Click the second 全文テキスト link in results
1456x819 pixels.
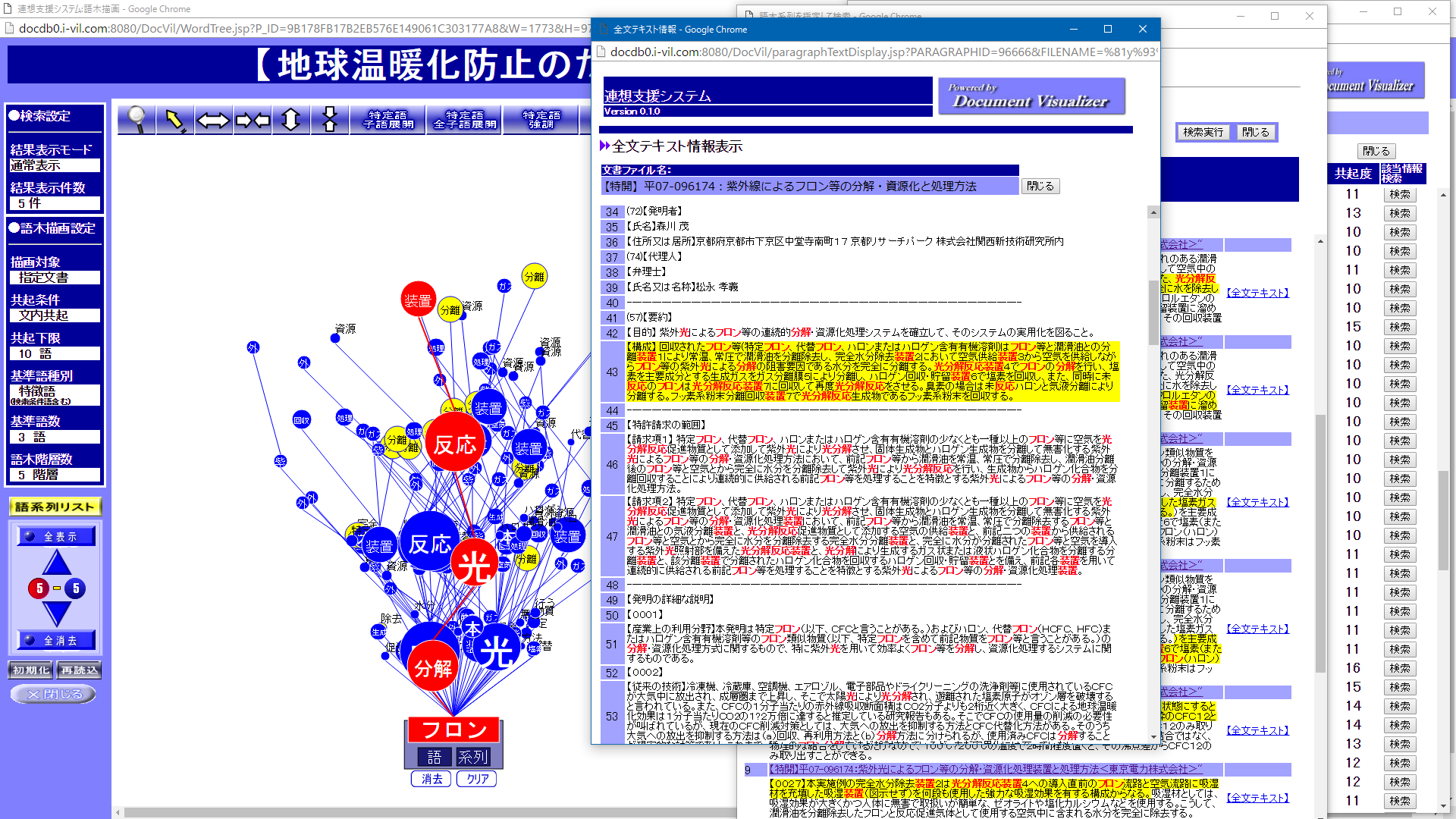tap(1258, 390)
